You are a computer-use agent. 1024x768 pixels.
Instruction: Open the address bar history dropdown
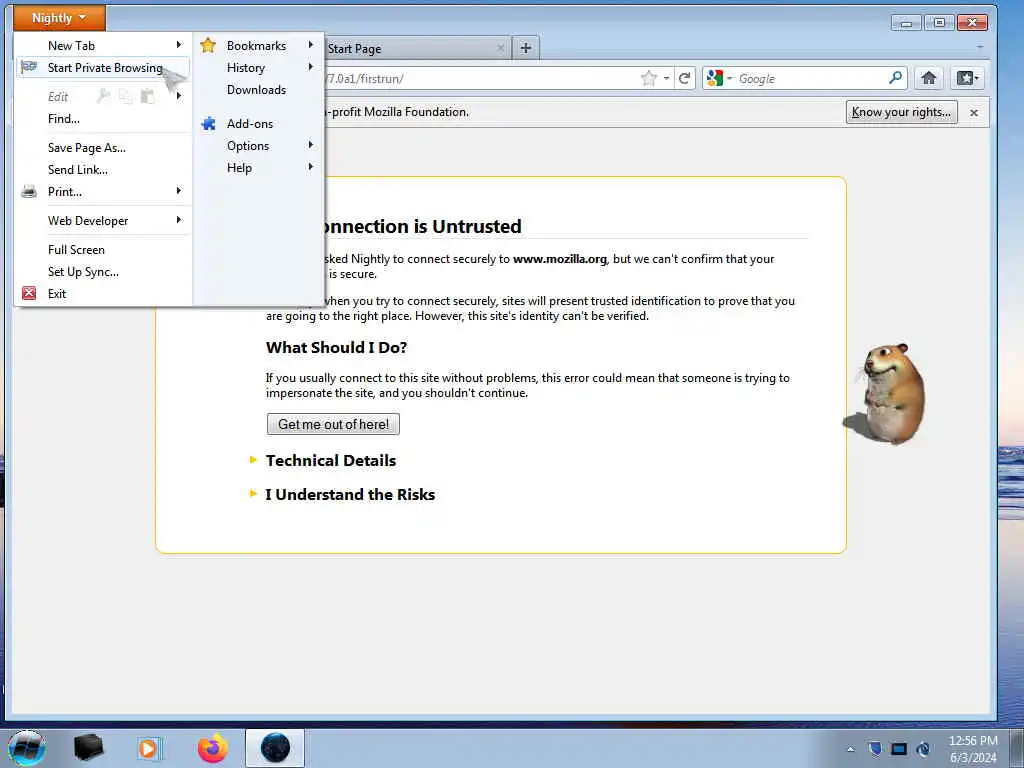click(x=666, y=78)
